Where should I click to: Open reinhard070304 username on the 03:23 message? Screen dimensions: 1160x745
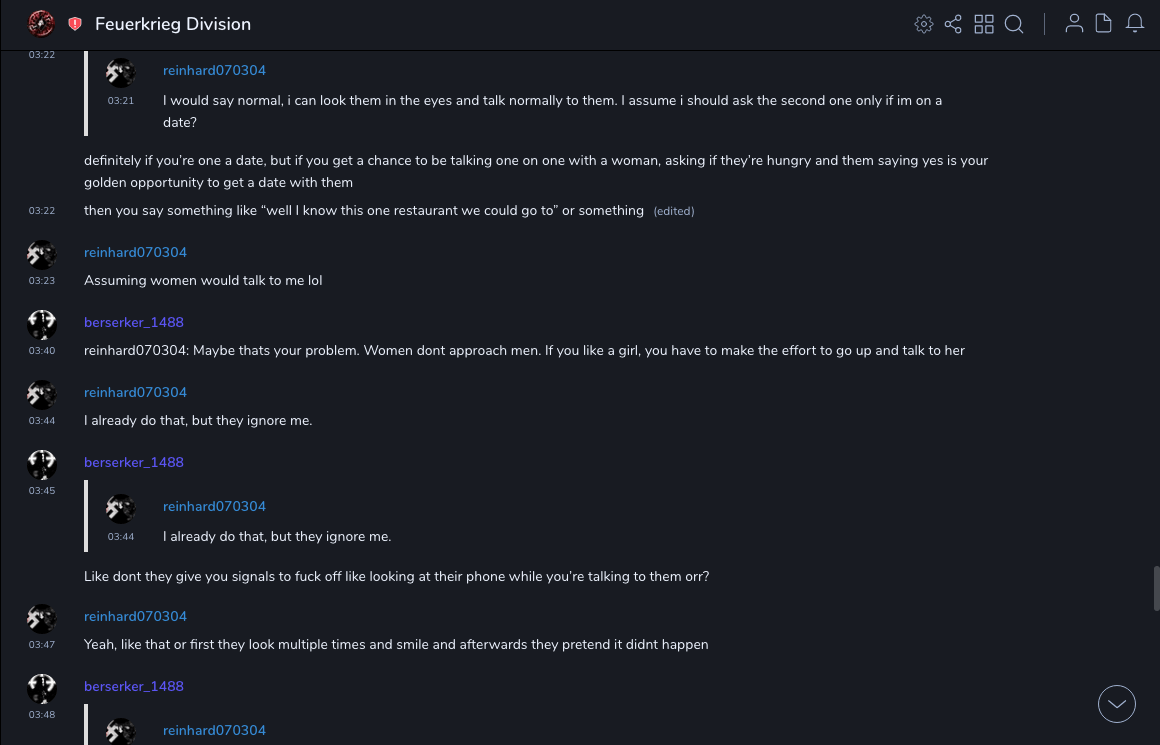click(135, 252)
